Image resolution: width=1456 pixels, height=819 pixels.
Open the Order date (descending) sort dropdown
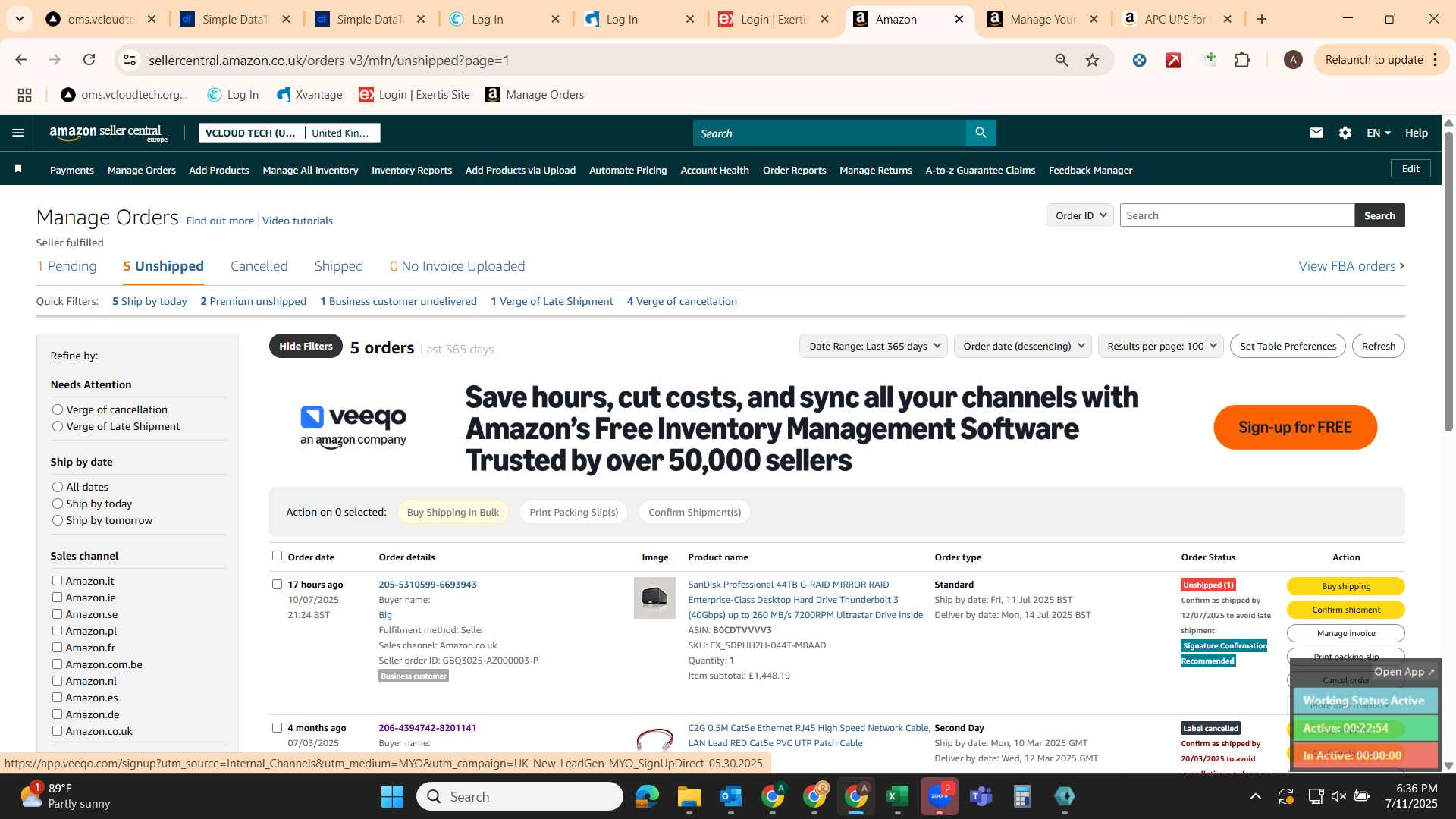tap(1022, 346)
